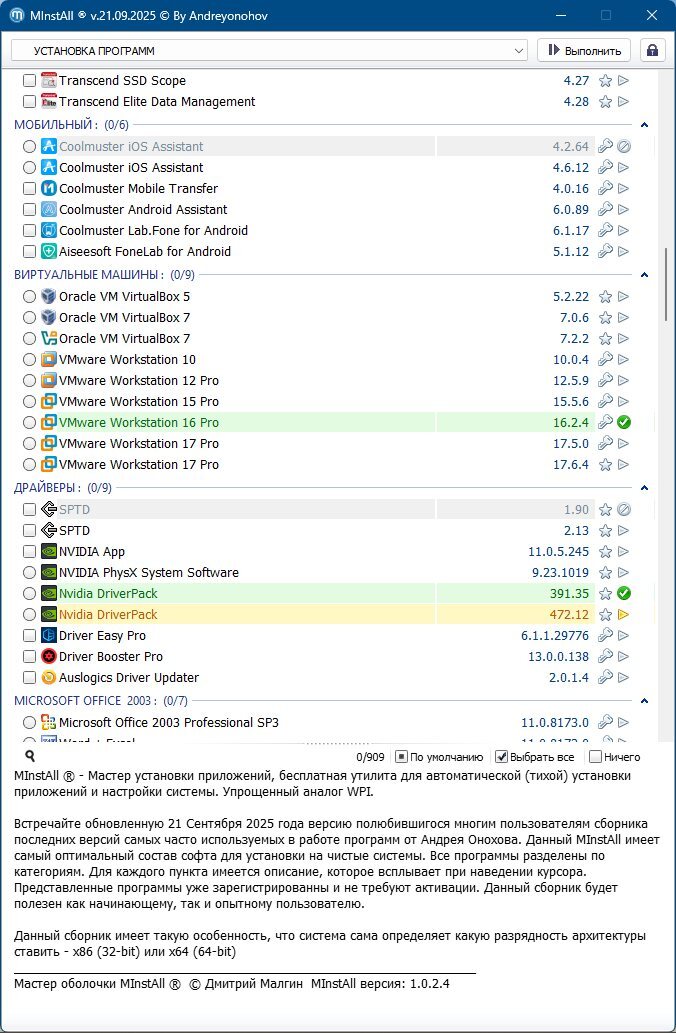Check the Transcend SSD Scope checkbox
This screenshot has width=676, height=1033.
(x=29, y=81)
